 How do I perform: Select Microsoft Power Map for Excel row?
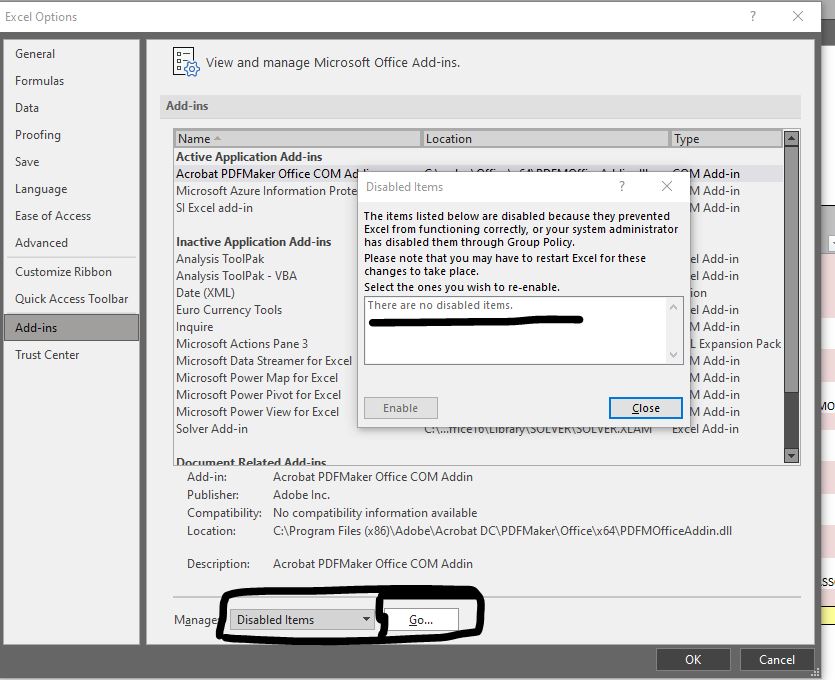click(267, 379)
